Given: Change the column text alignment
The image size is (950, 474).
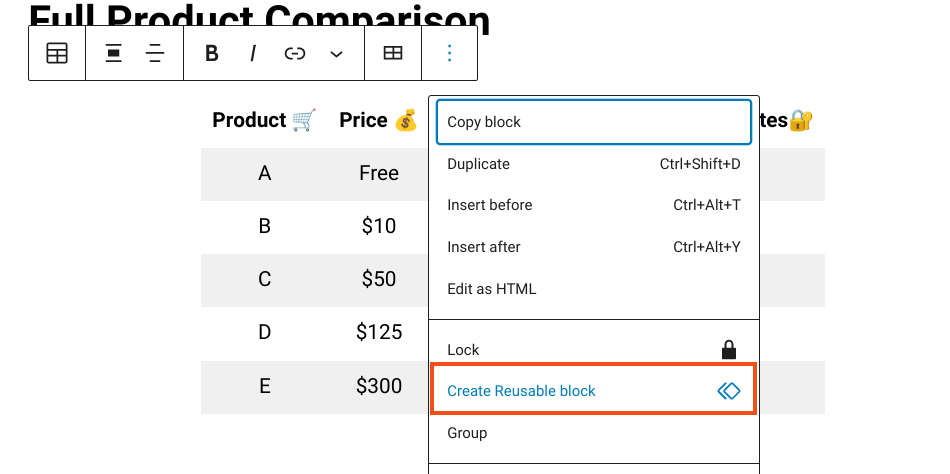Looking at the screenshot, I should 155,53.
